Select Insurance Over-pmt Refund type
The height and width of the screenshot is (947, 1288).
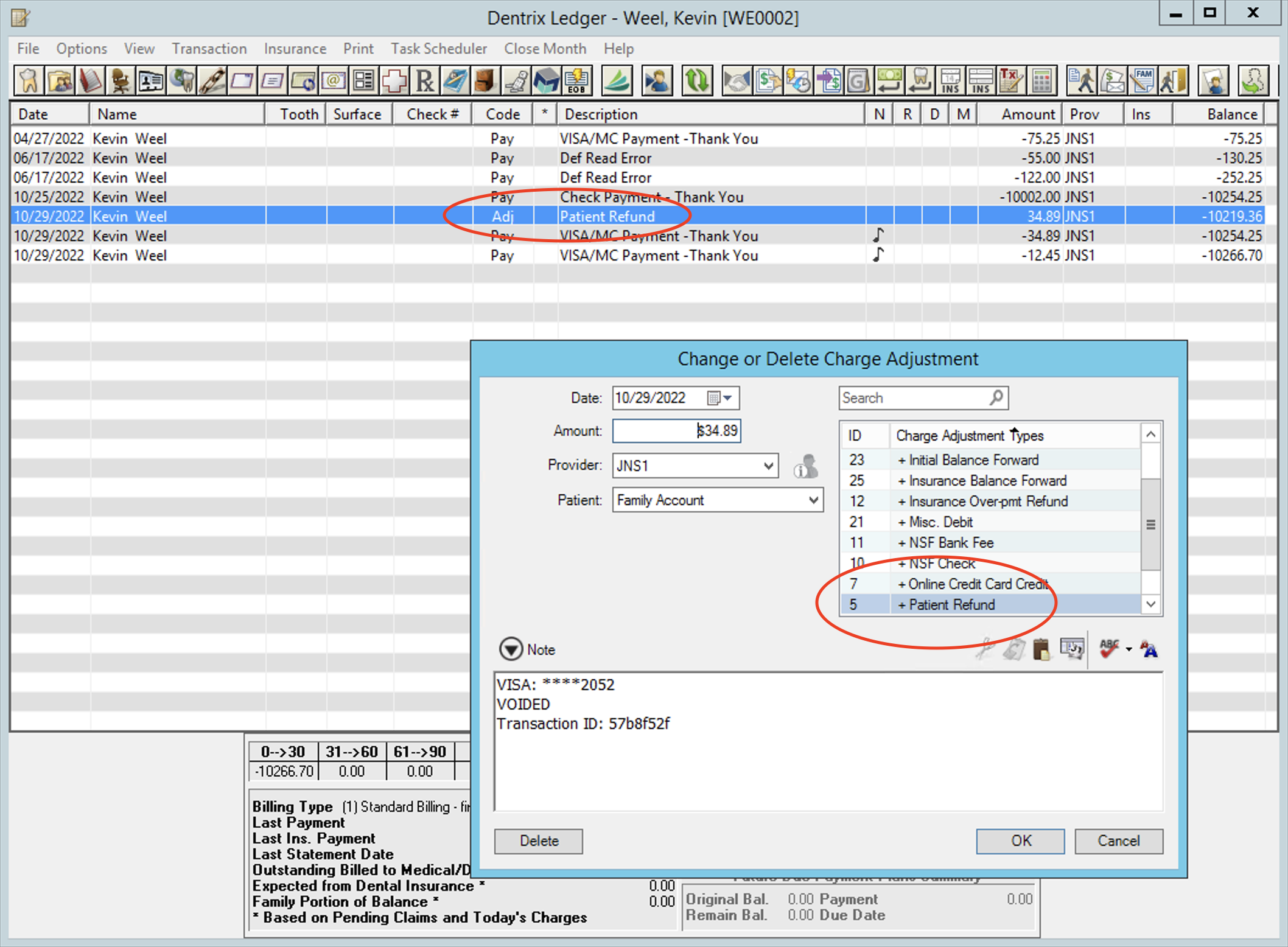tap(991, 501)
